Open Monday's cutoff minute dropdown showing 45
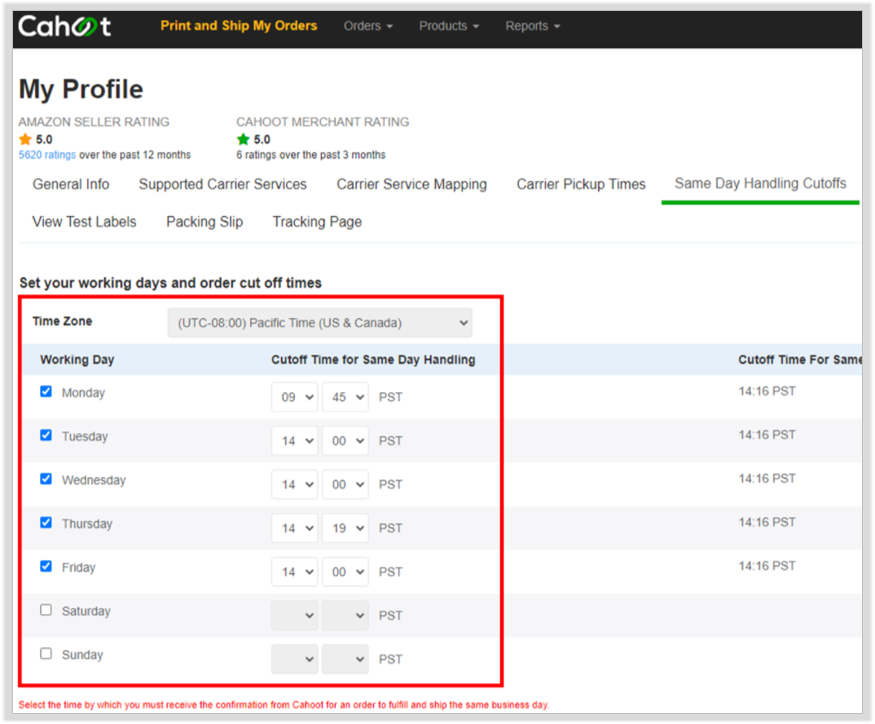This screenshot has height=724, width=875. 345,397
